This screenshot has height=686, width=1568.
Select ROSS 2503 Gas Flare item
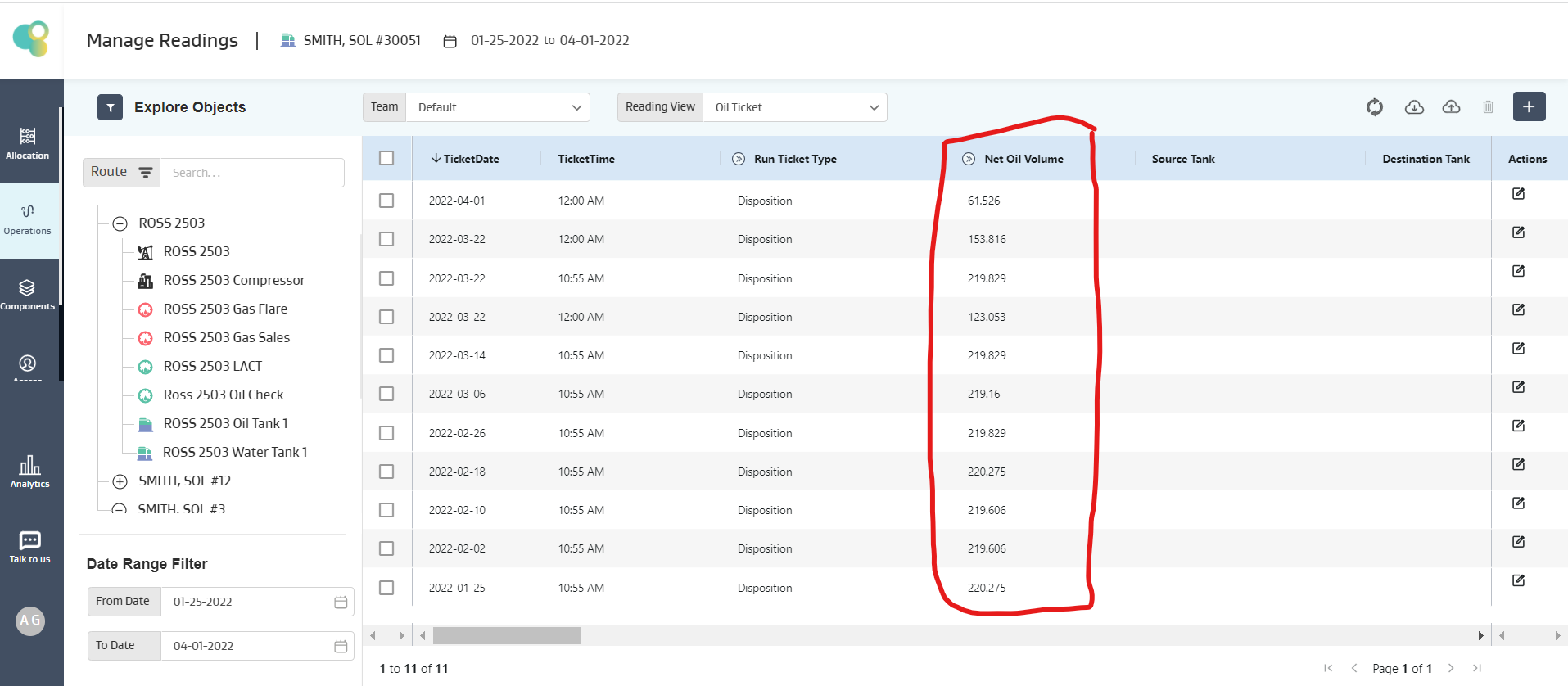pos(225,309)
